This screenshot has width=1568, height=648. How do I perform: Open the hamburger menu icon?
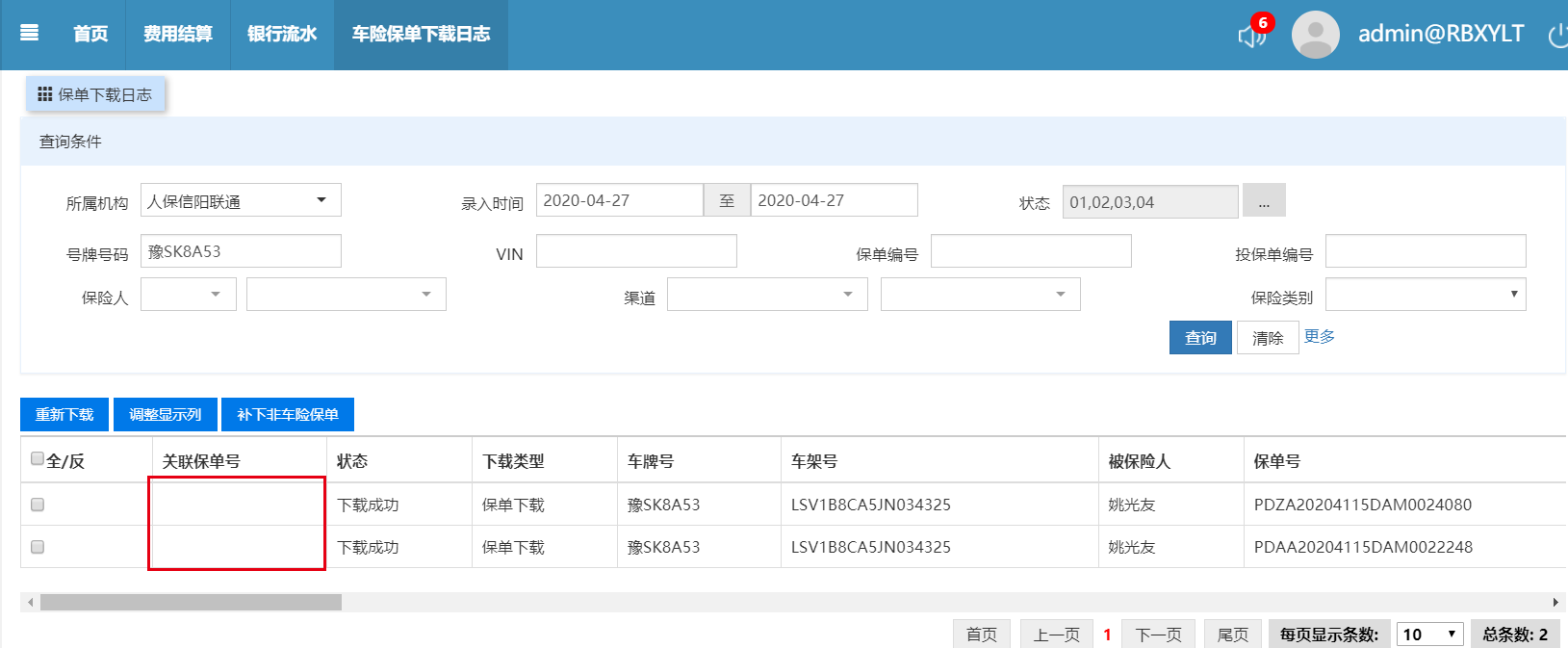tap(29, 34)
